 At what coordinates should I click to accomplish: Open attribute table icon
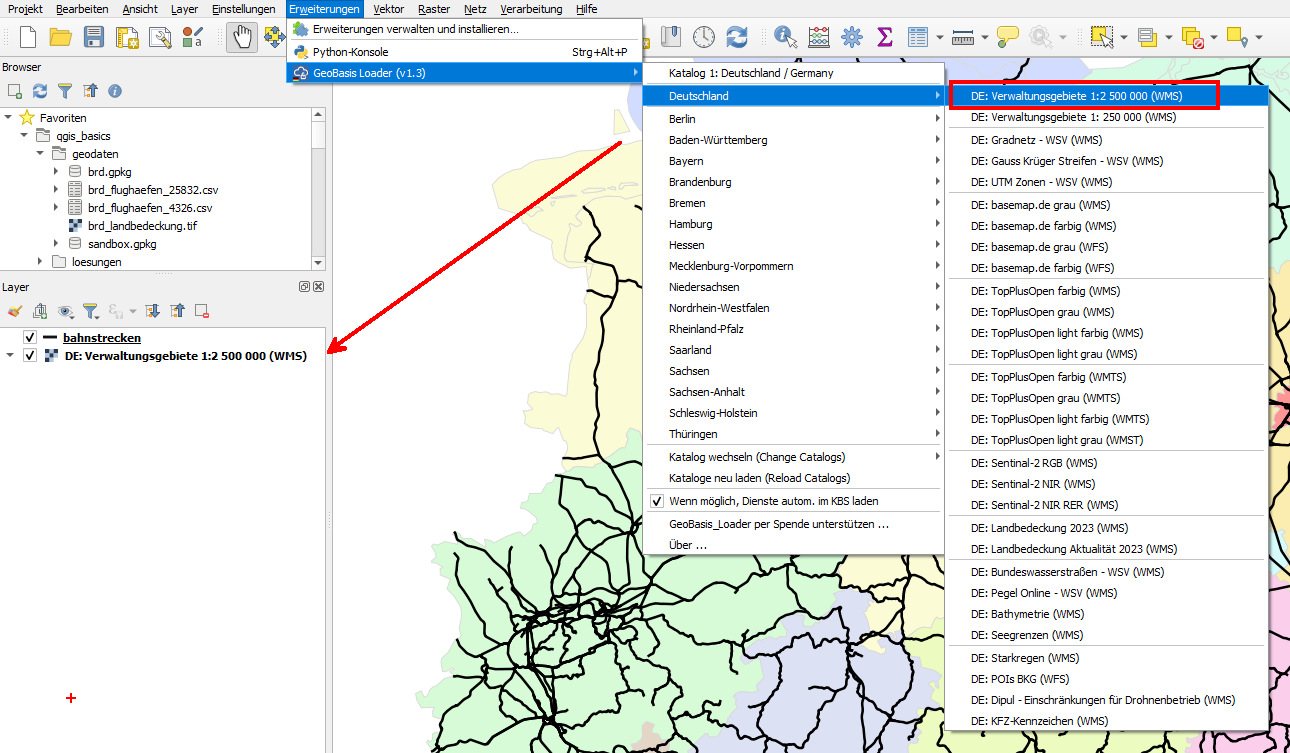[918, 37]
